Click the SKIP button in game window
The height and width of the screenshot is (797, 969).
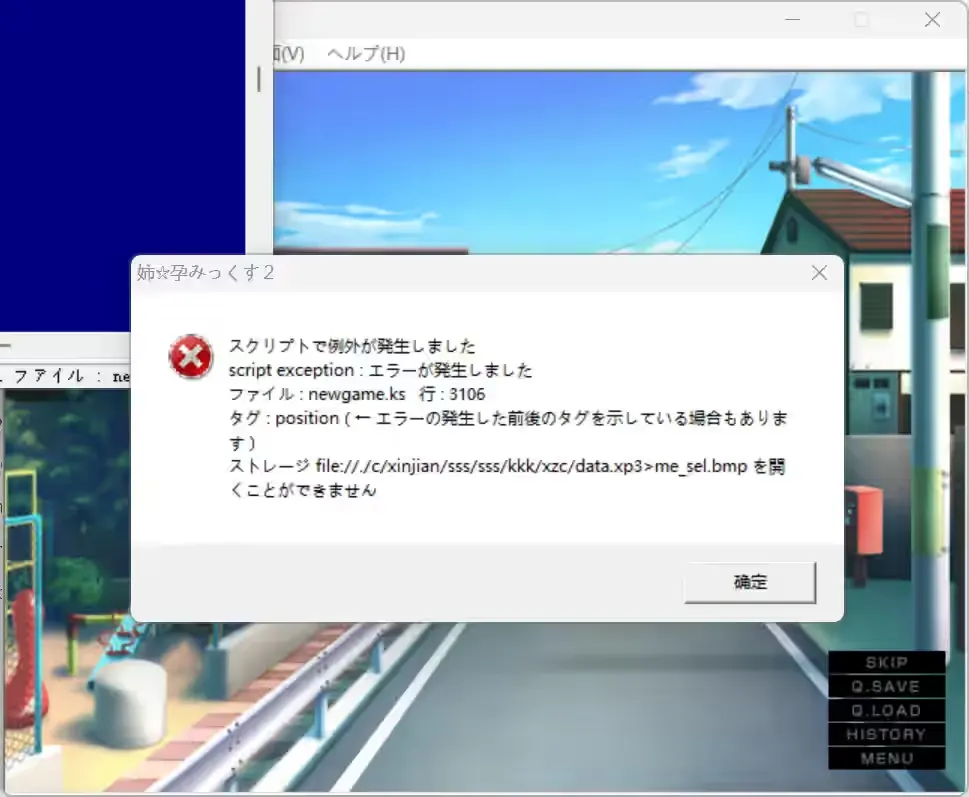click(887, 662)
